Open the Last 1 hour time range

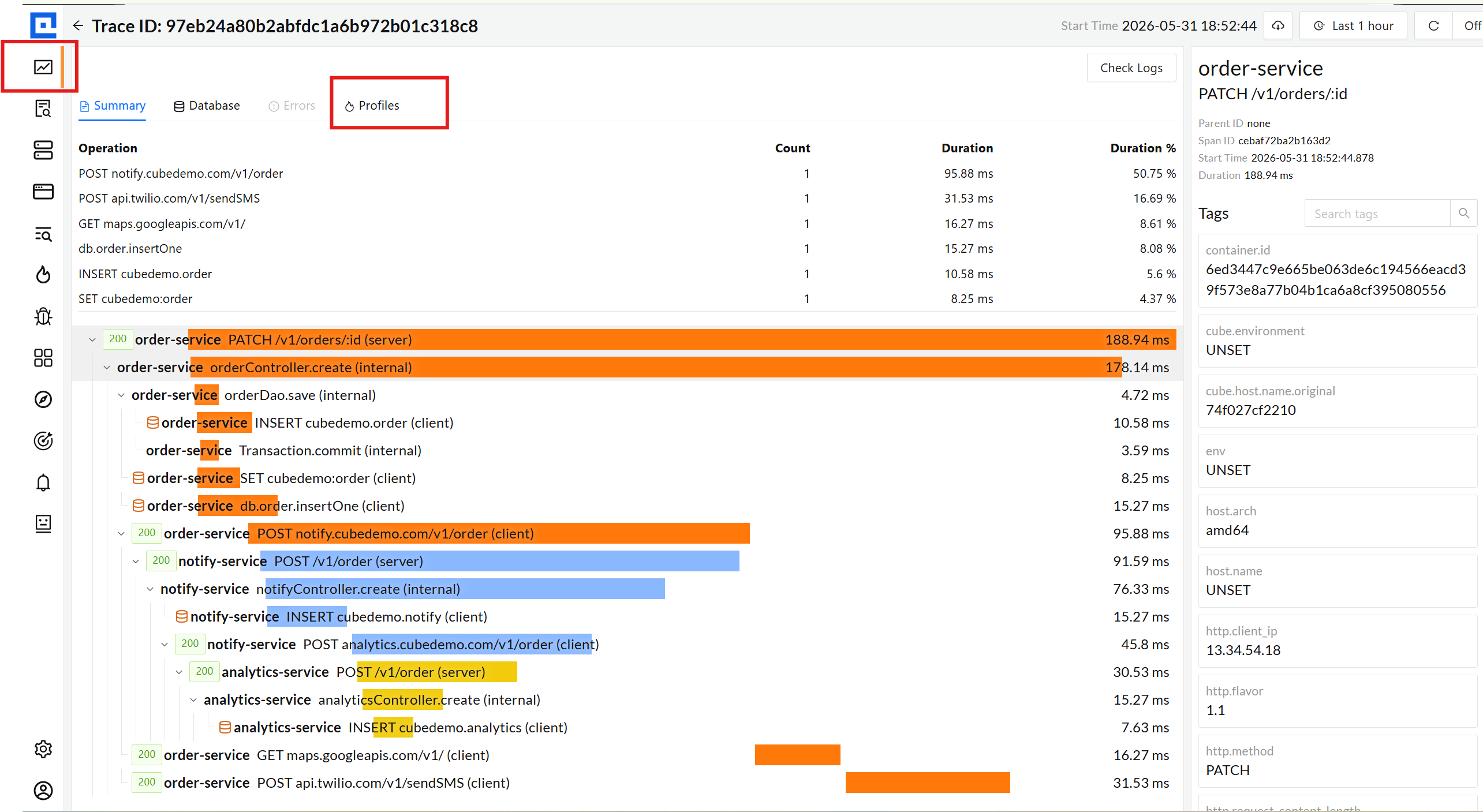click(1353, 26)
